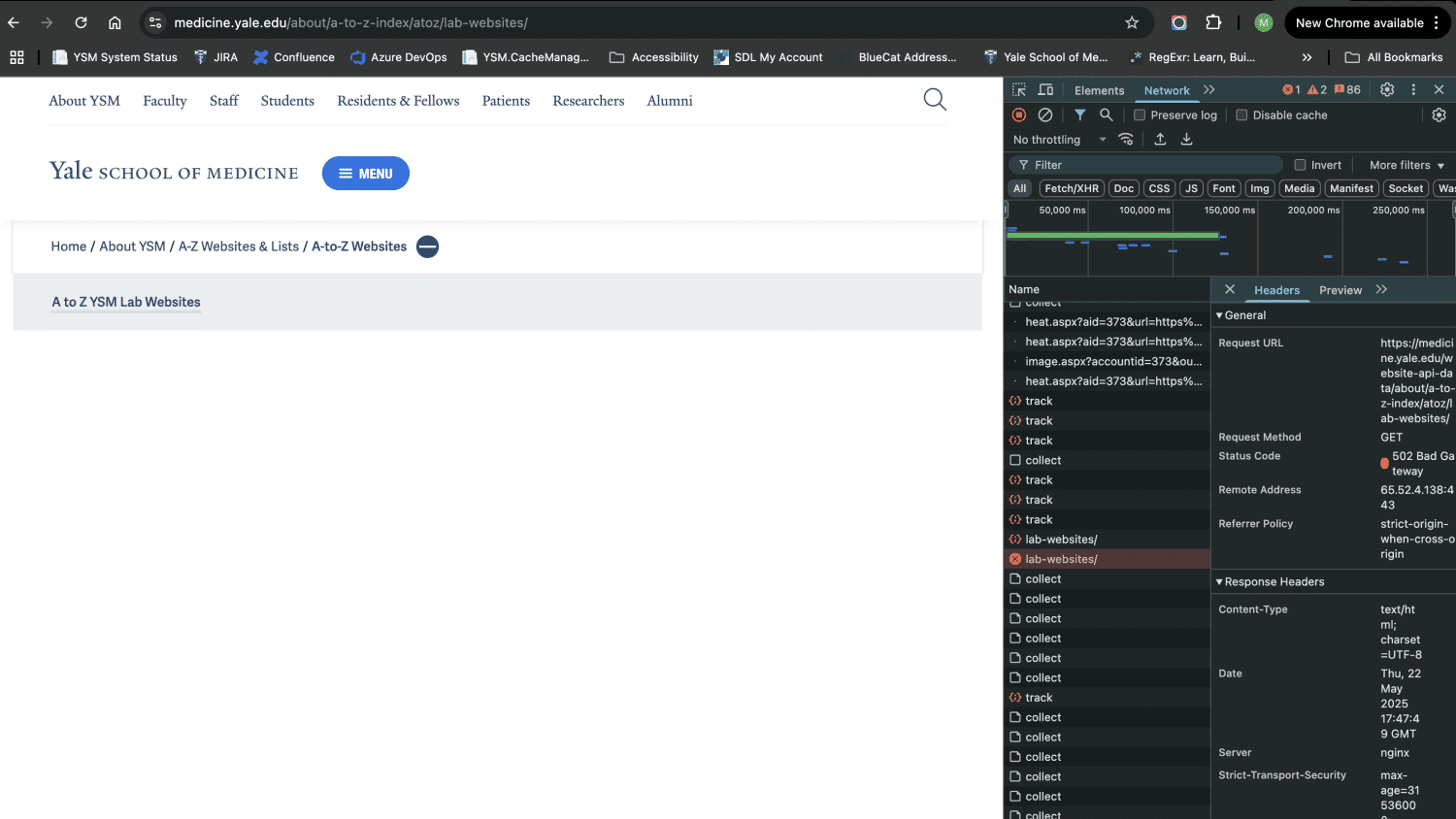Enable the Disable cache checkbox
The height and width of the screenshot is (819, 1456).
(1241, 115)
